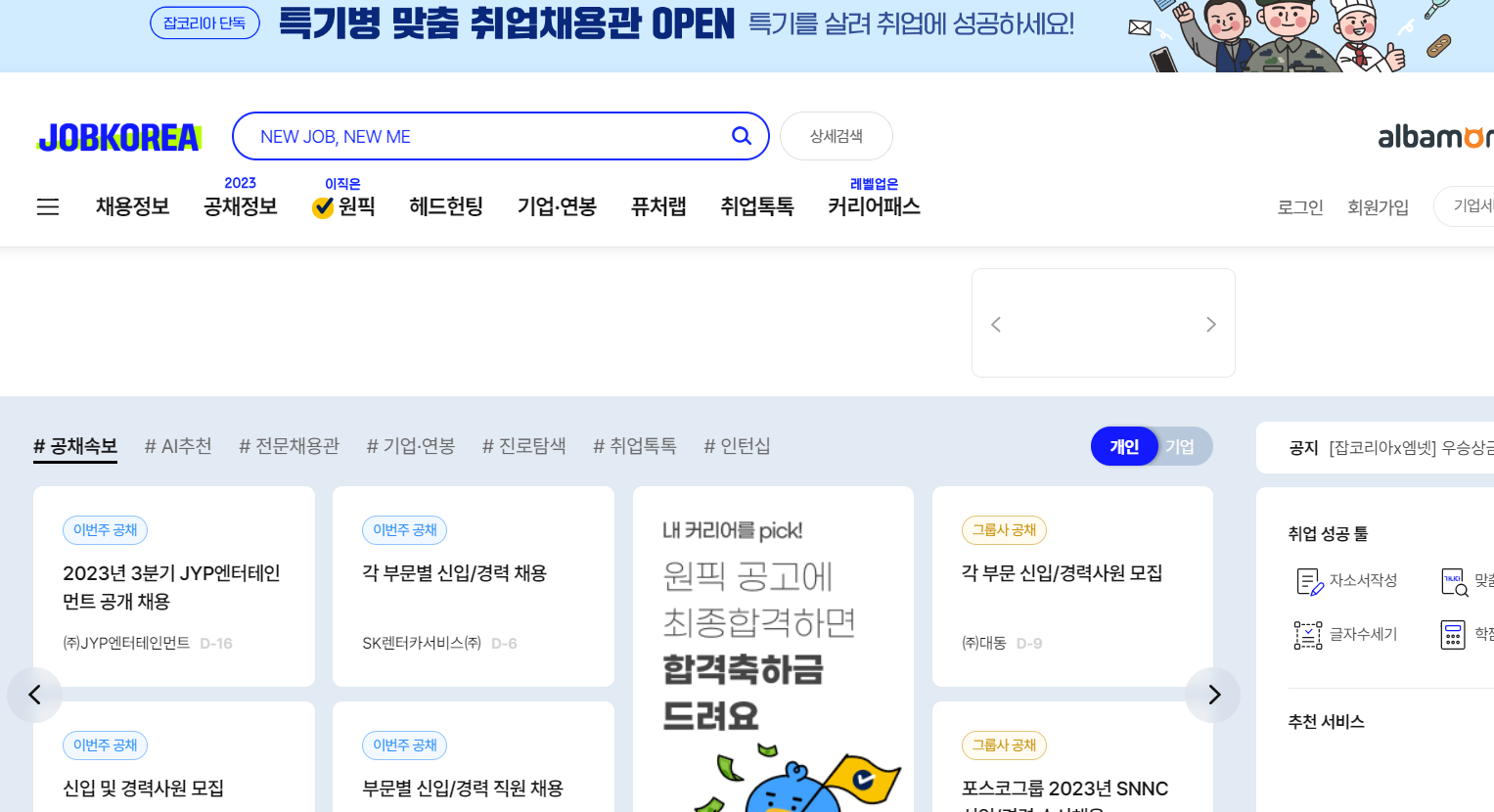
Task: Select the # AI추천 tab
Action: coord(178,446)
